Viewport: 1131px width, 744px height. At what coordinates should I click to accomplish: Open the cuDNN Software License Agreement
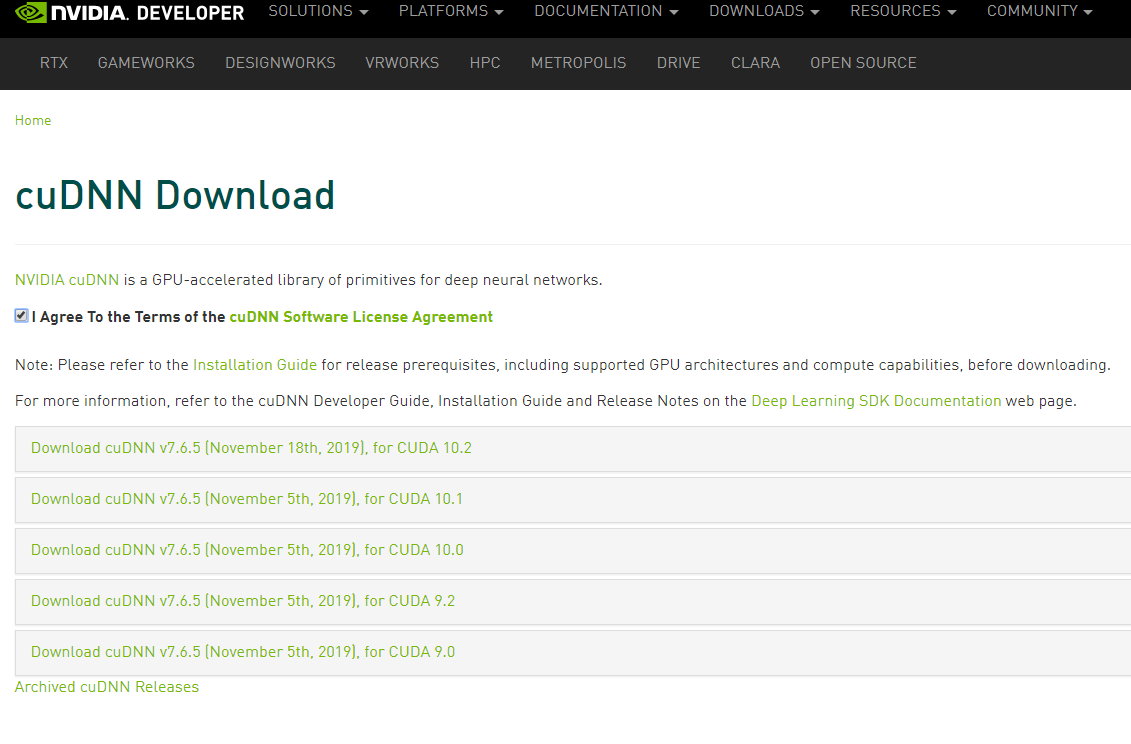click(361, 317)
